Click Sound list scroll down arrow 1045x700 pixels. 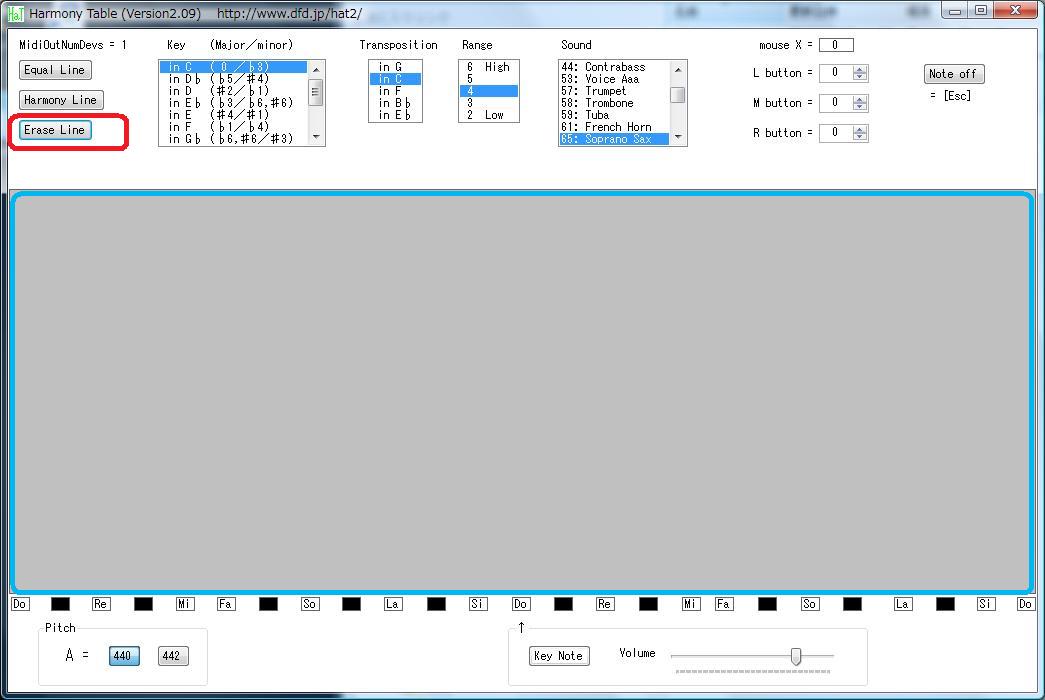(678, 137)
